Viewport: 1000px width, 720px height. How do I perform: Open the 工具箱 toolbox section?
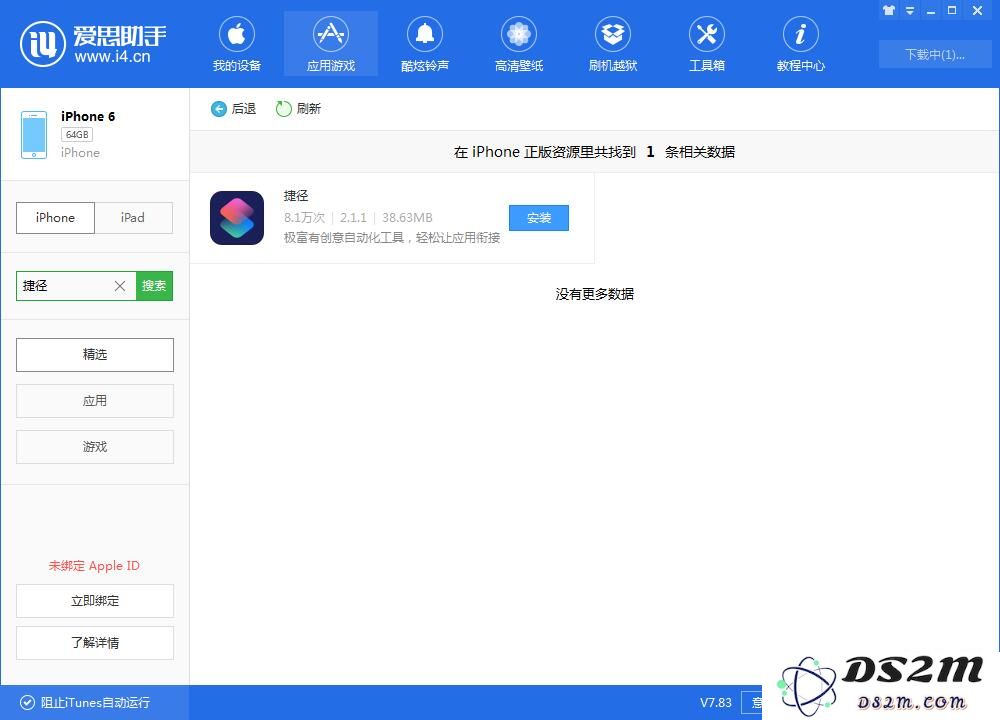pos(707,43)
